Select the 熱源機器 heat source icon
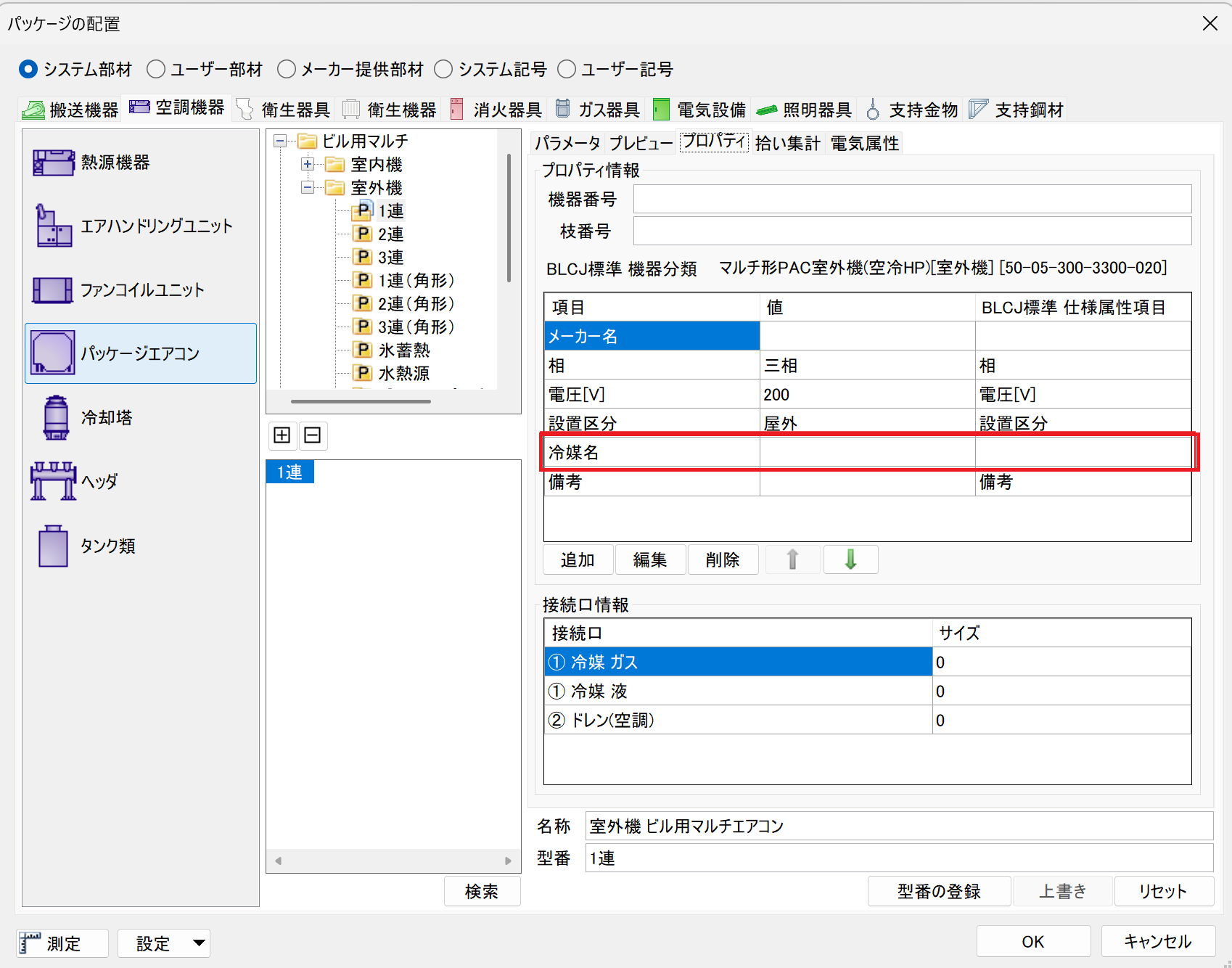Screen dimensions: 1232x968 53,163
